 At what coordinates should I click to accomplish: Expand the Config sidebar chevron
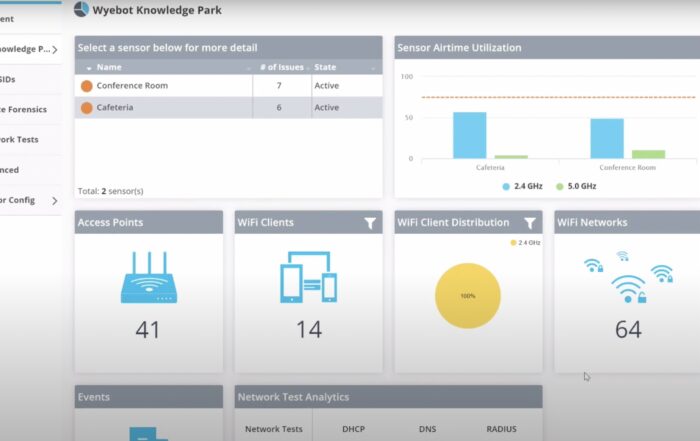point(54,201)
